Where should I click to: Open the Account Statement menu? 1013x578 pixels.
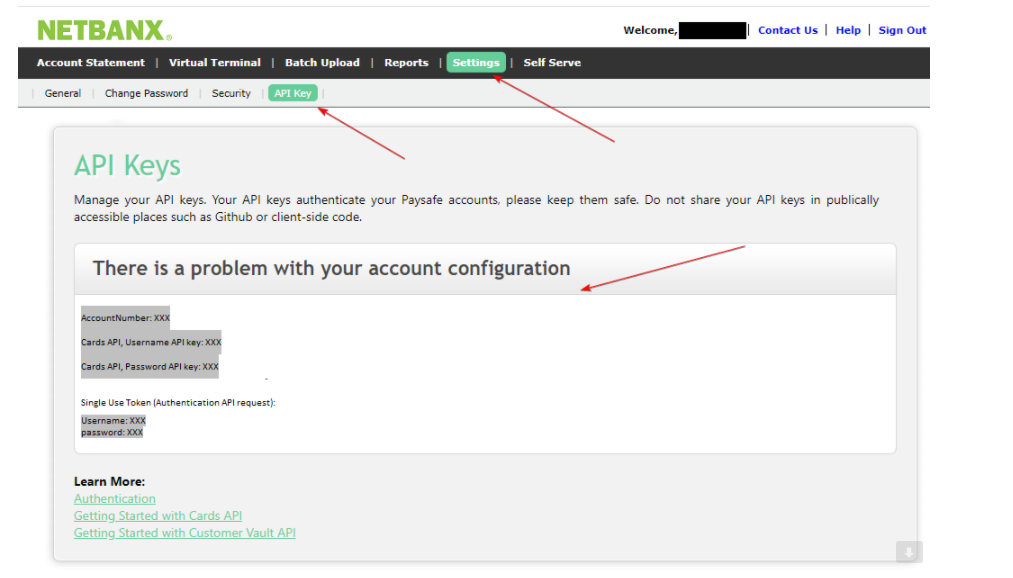click(x=90, y=63)
